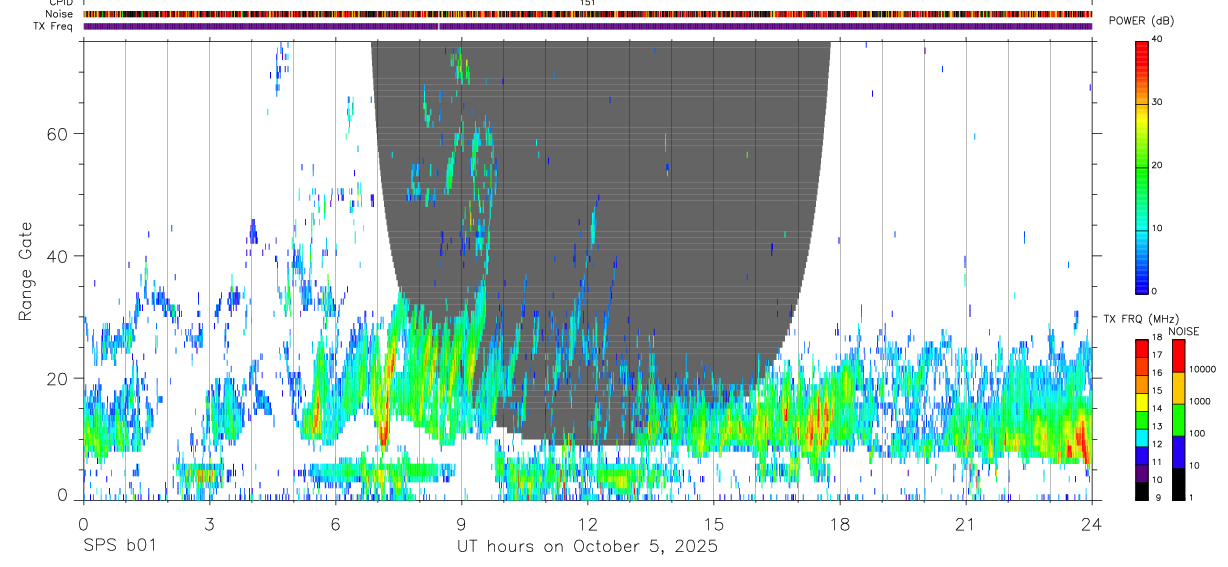Click the 'SPS b01' station label
Screen dimensions: 1228x567
[x=119, y=546]
